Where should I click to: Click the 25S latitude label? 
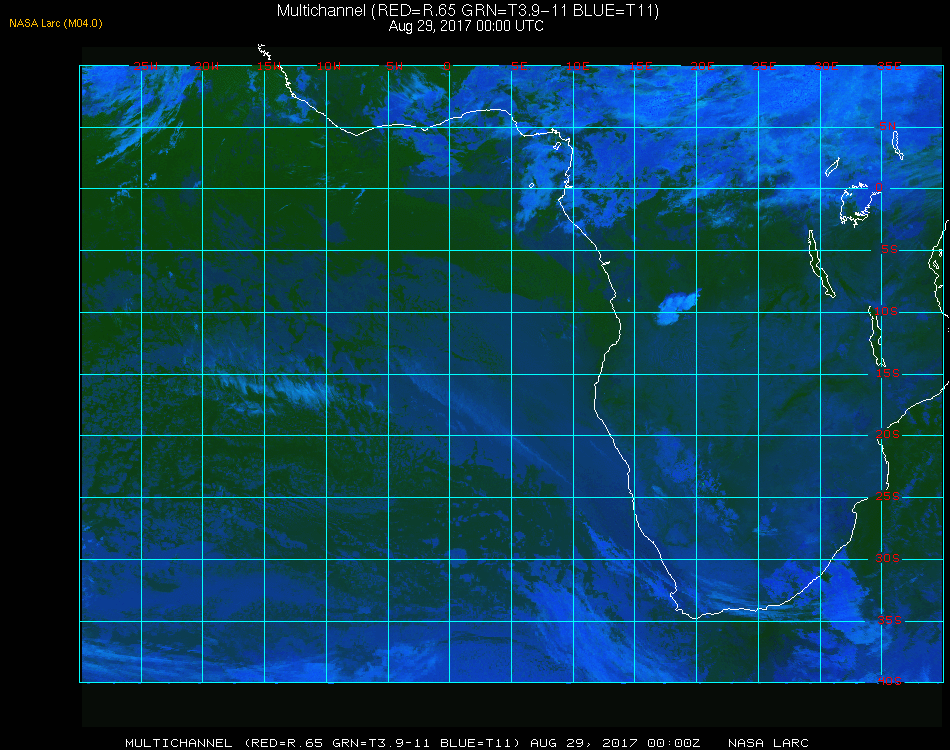point(888,496)
